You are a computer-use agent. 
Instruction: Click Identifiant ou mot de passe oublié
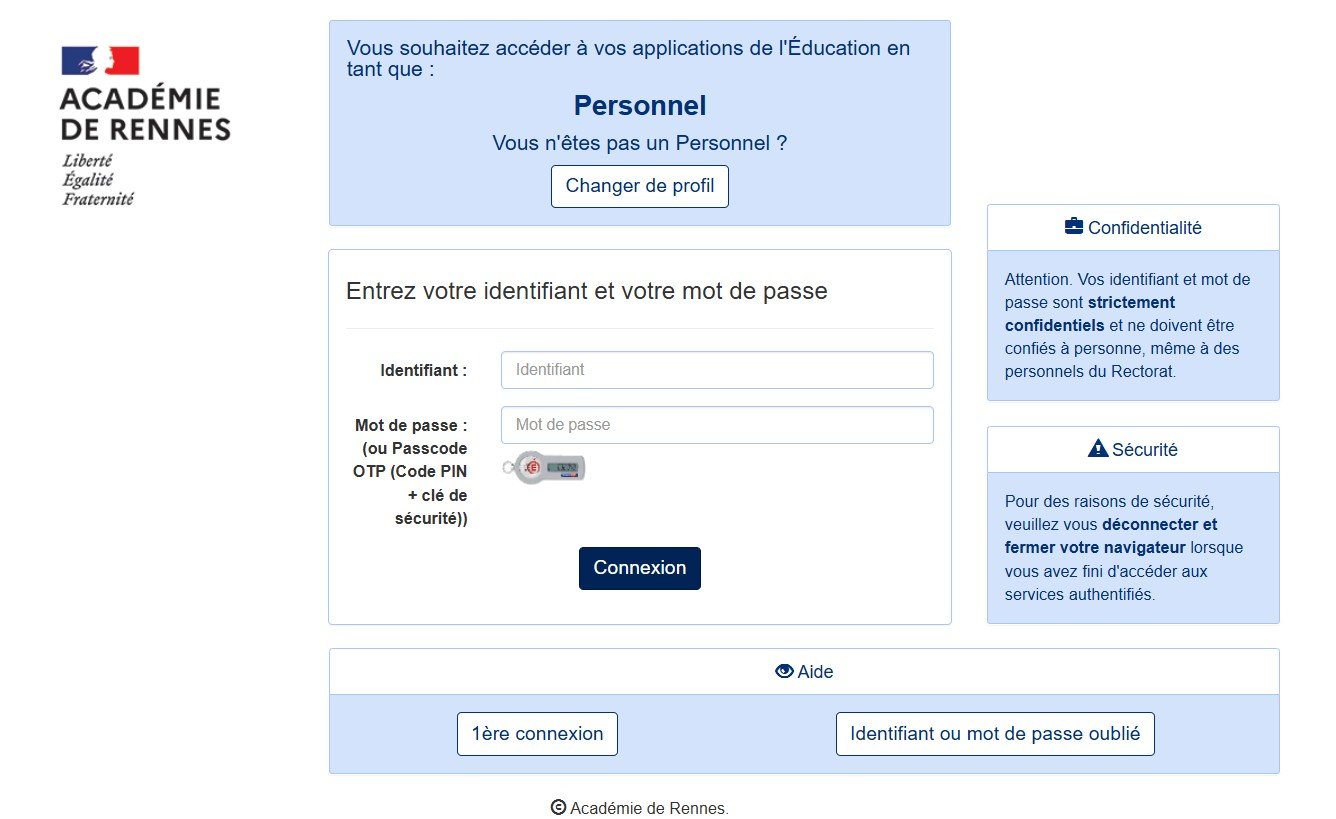click(x=995, y=733)
